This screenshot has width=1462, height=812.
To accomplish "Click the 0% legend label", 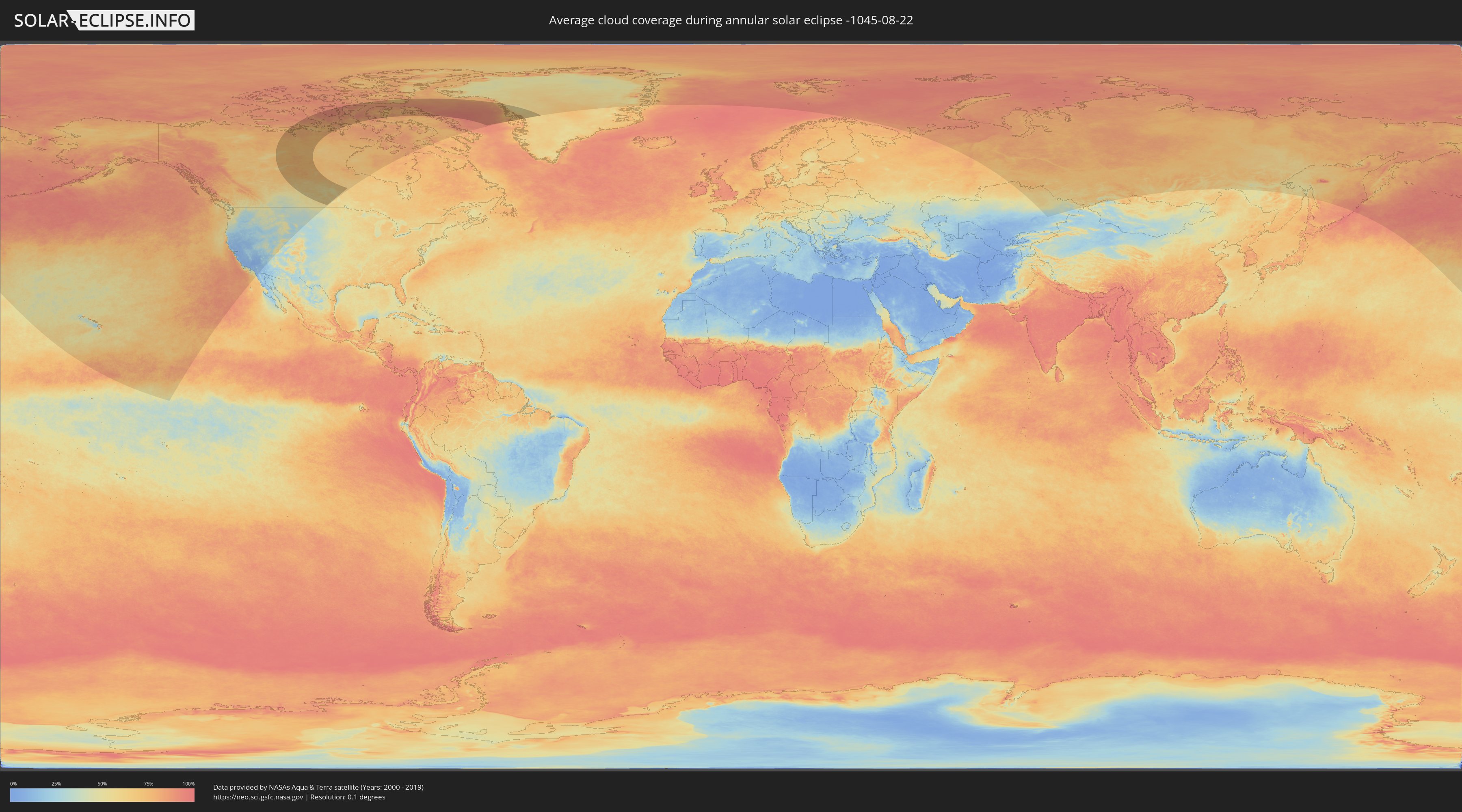I will 14,784.
